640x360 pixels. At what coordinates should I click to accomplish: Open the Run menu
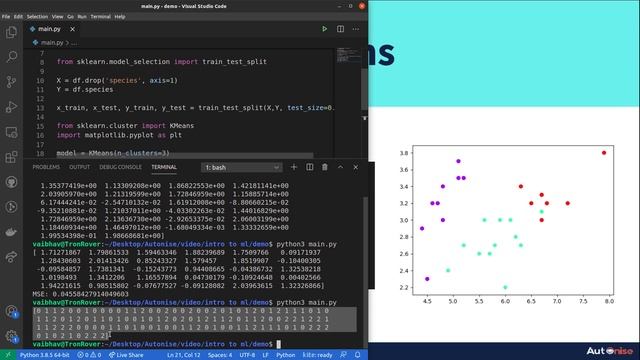click(x=82, y=17)
